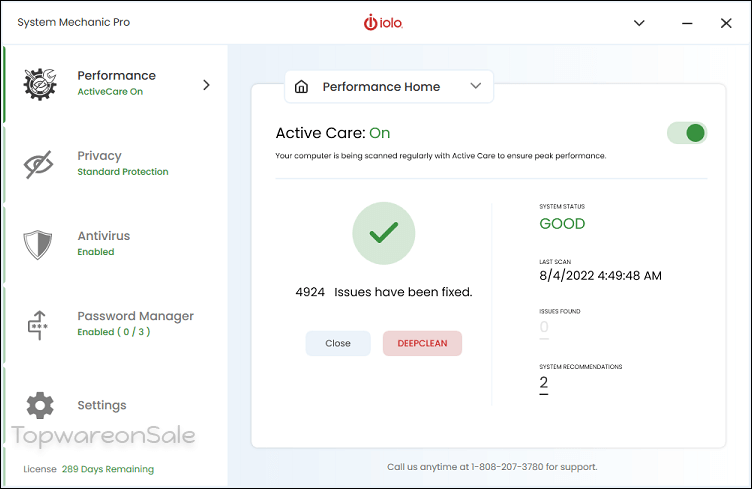The height and width of the screenshot is (489, 752).
Task: Close the System Mechanic Pro window
Action: pos(726,23)
